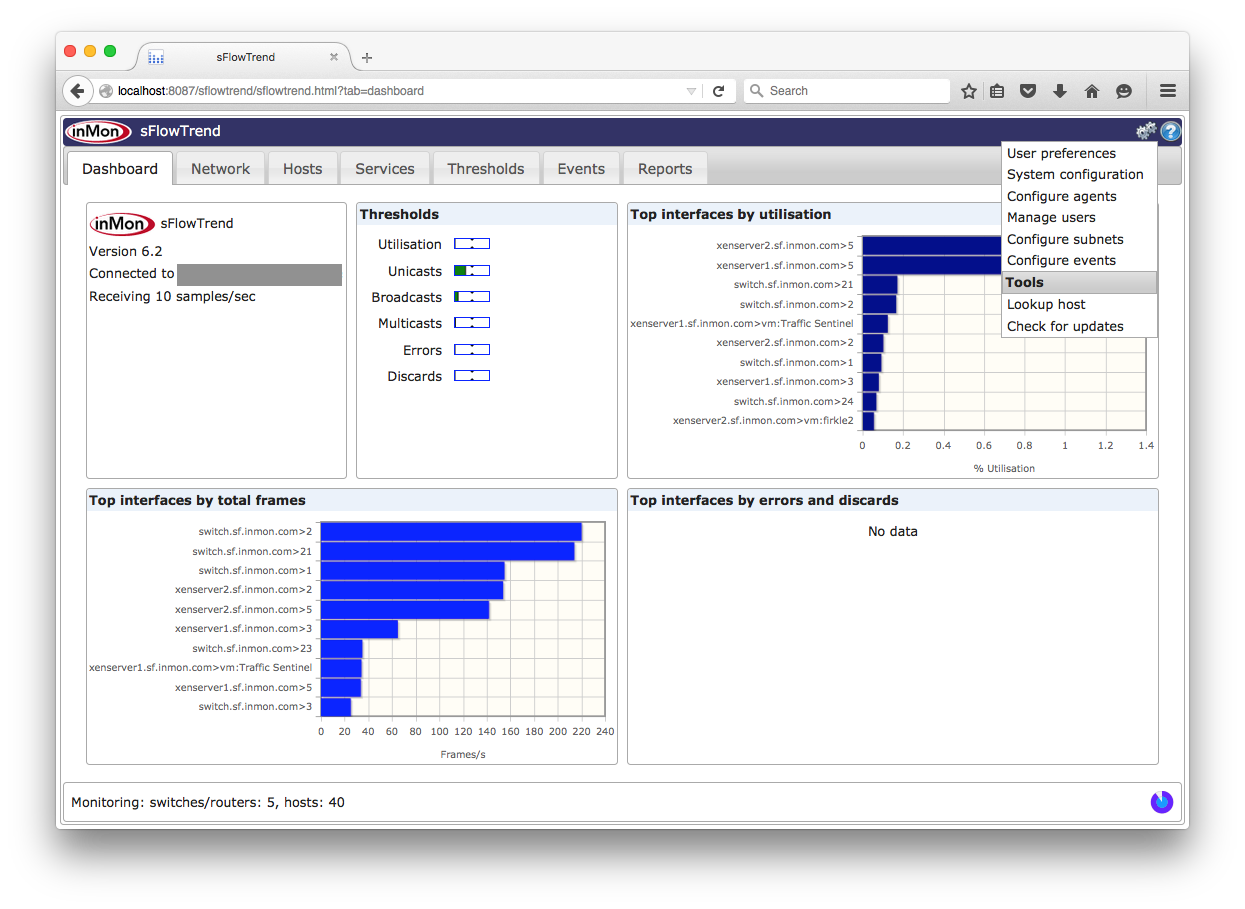
Task: Open the Hosts tab
Action: (303, 169)
